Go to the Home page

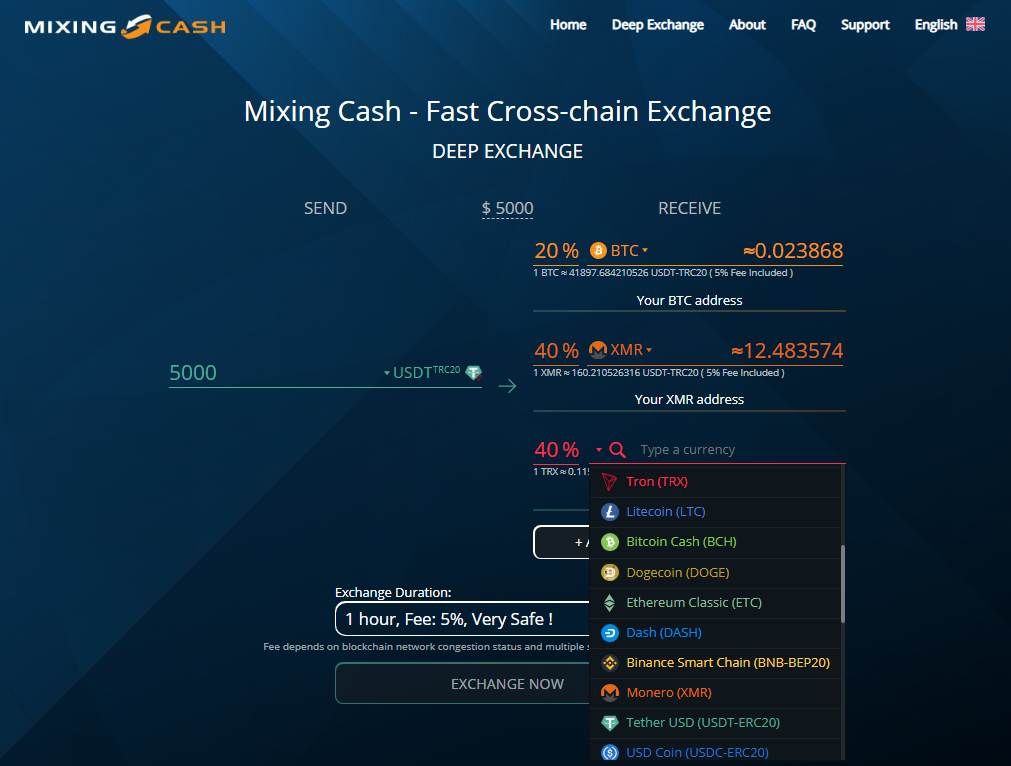(568, 25)
